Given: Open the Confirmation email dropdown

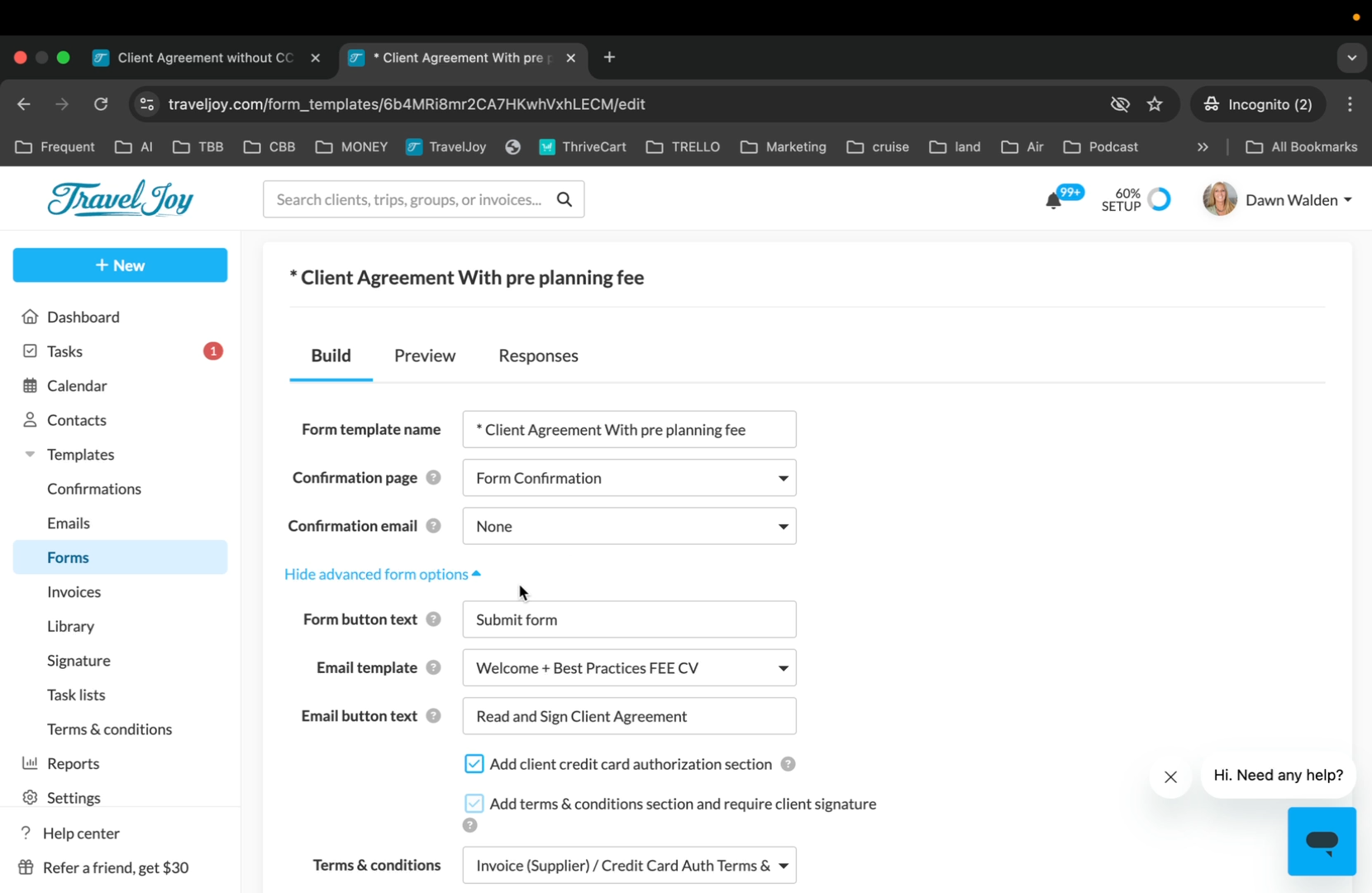Looking at the screenshot, I should (629, 527).
